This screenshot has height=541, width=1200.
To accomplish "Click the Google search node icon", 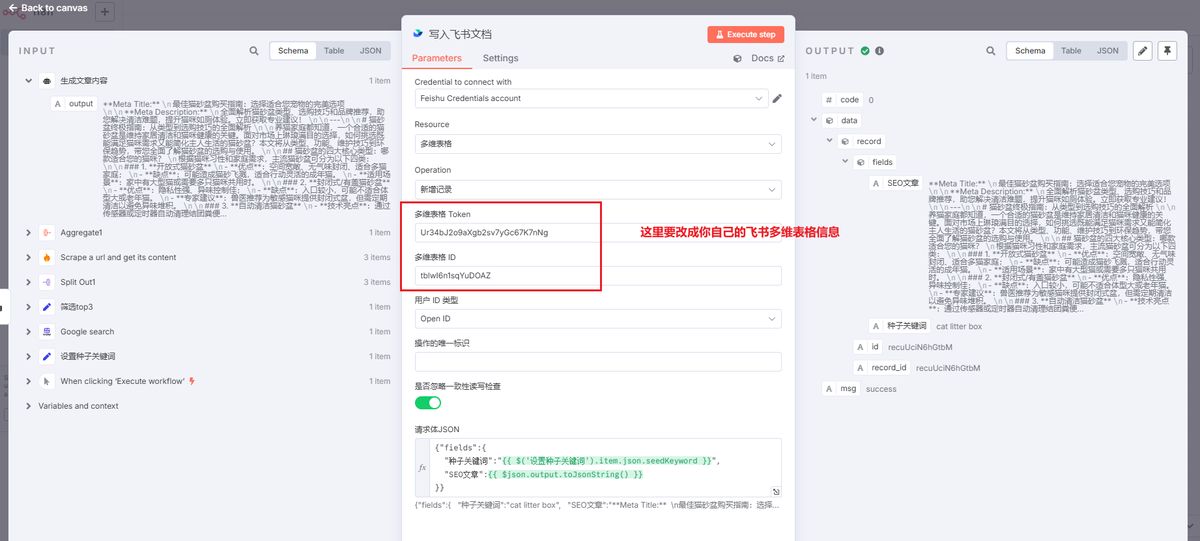I will click(x=47, y=332).
